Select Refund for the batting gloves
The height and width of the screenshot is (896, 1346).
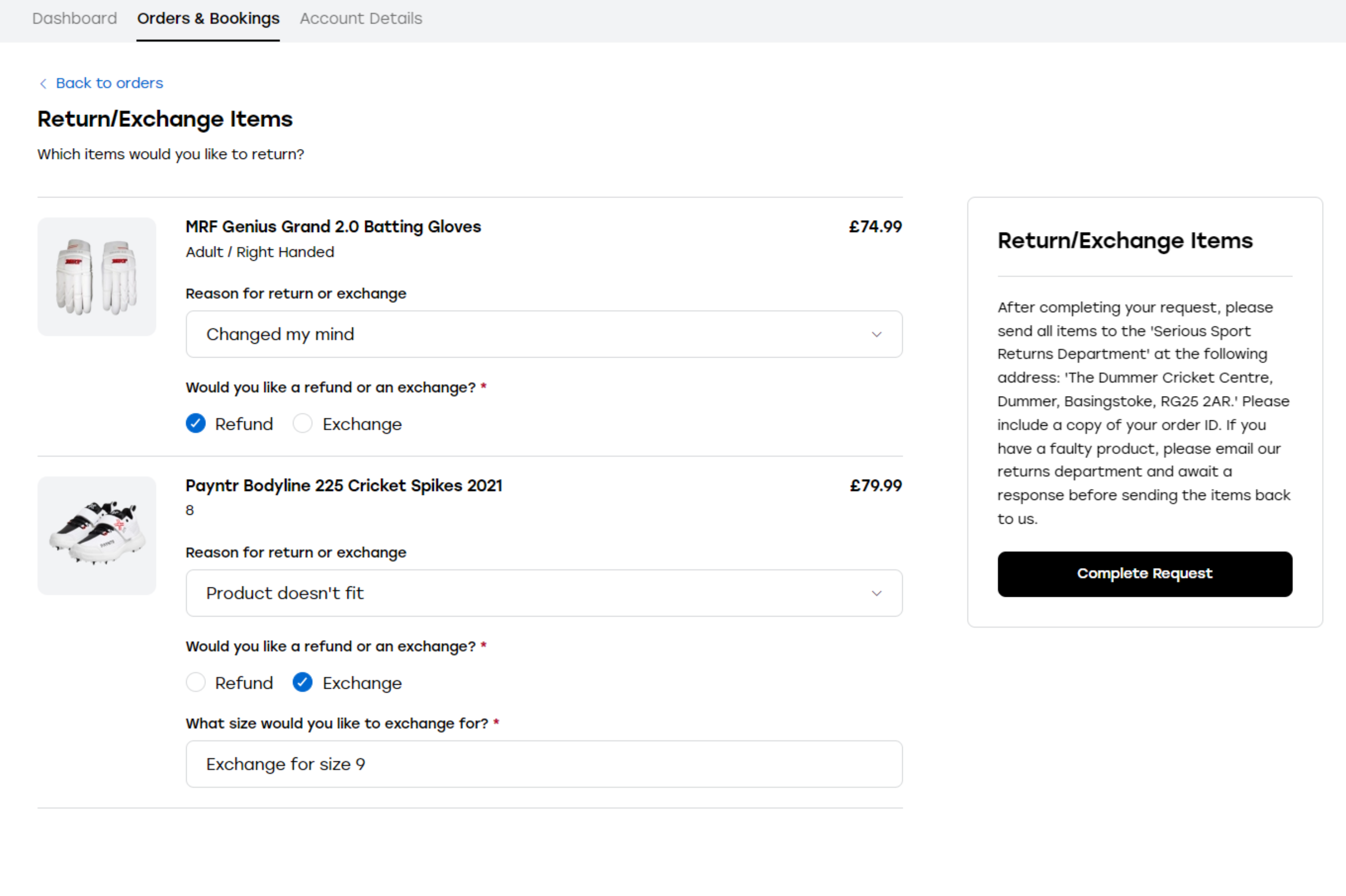pos(196,424)
